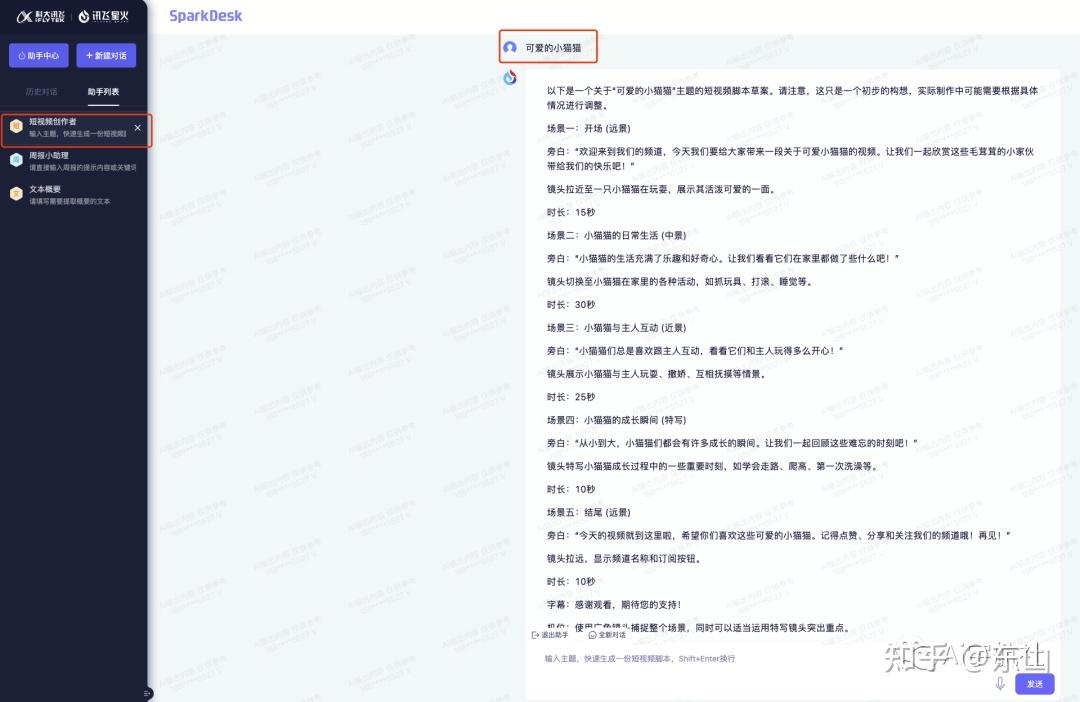Click the microphone icon near the input box
1080x702 pixels.
pyautogui.click(x=1000, y=683)
